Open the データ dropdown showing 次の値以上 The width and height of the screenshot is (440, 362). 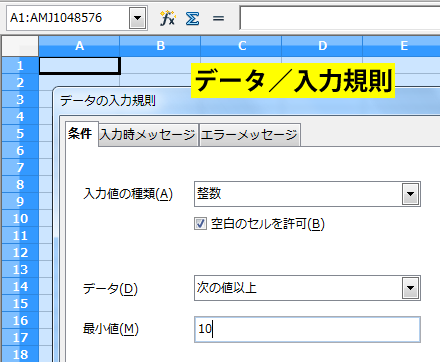pyautogui.click(x=307, y=288)
